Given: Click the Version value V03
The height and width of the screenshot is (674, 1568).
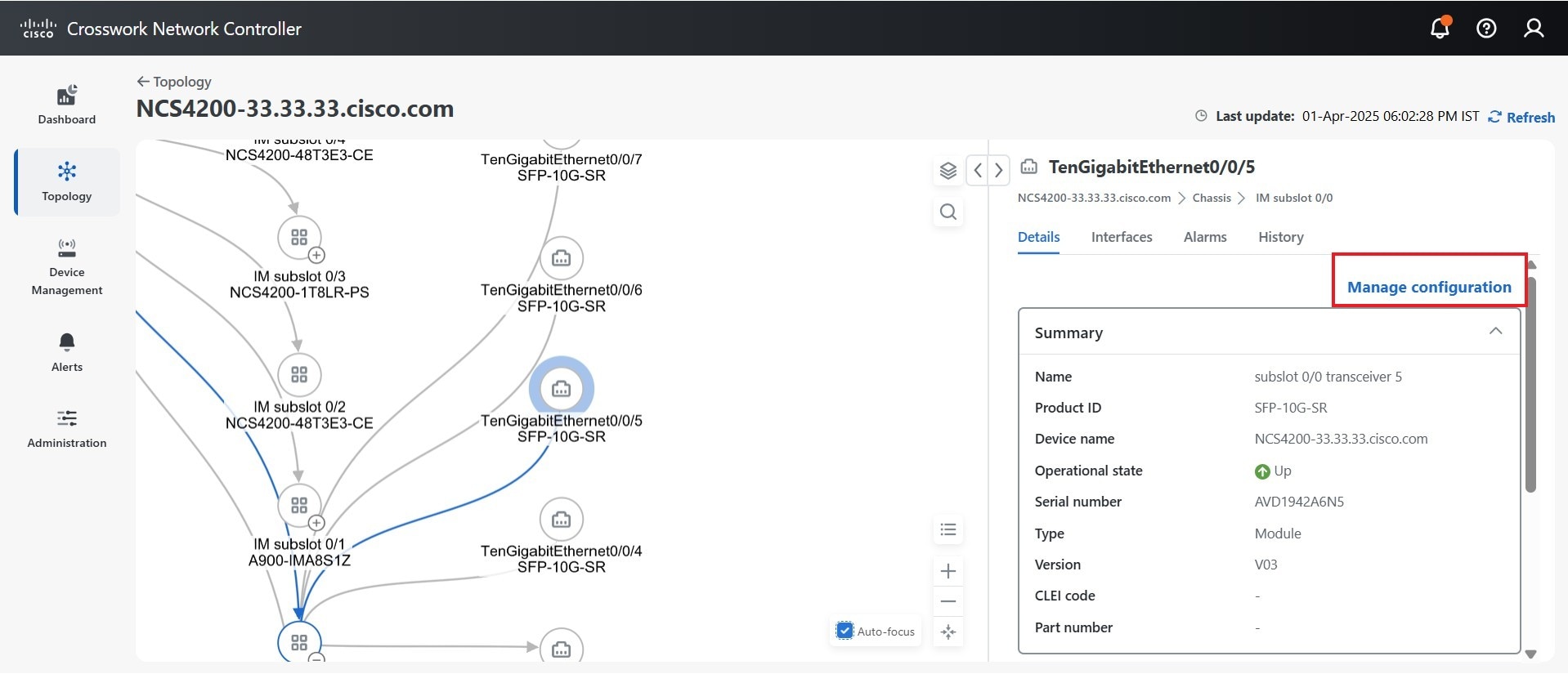Looking at the screenshot, I should point(1266,565).
